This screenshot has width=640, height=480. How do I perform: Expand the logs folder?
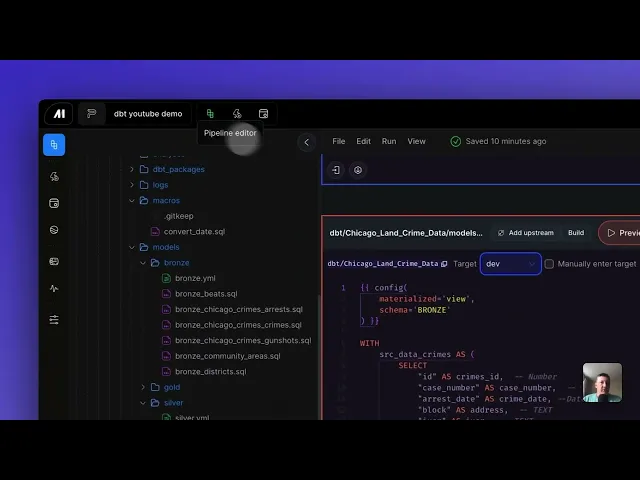(x=132, y=184)
